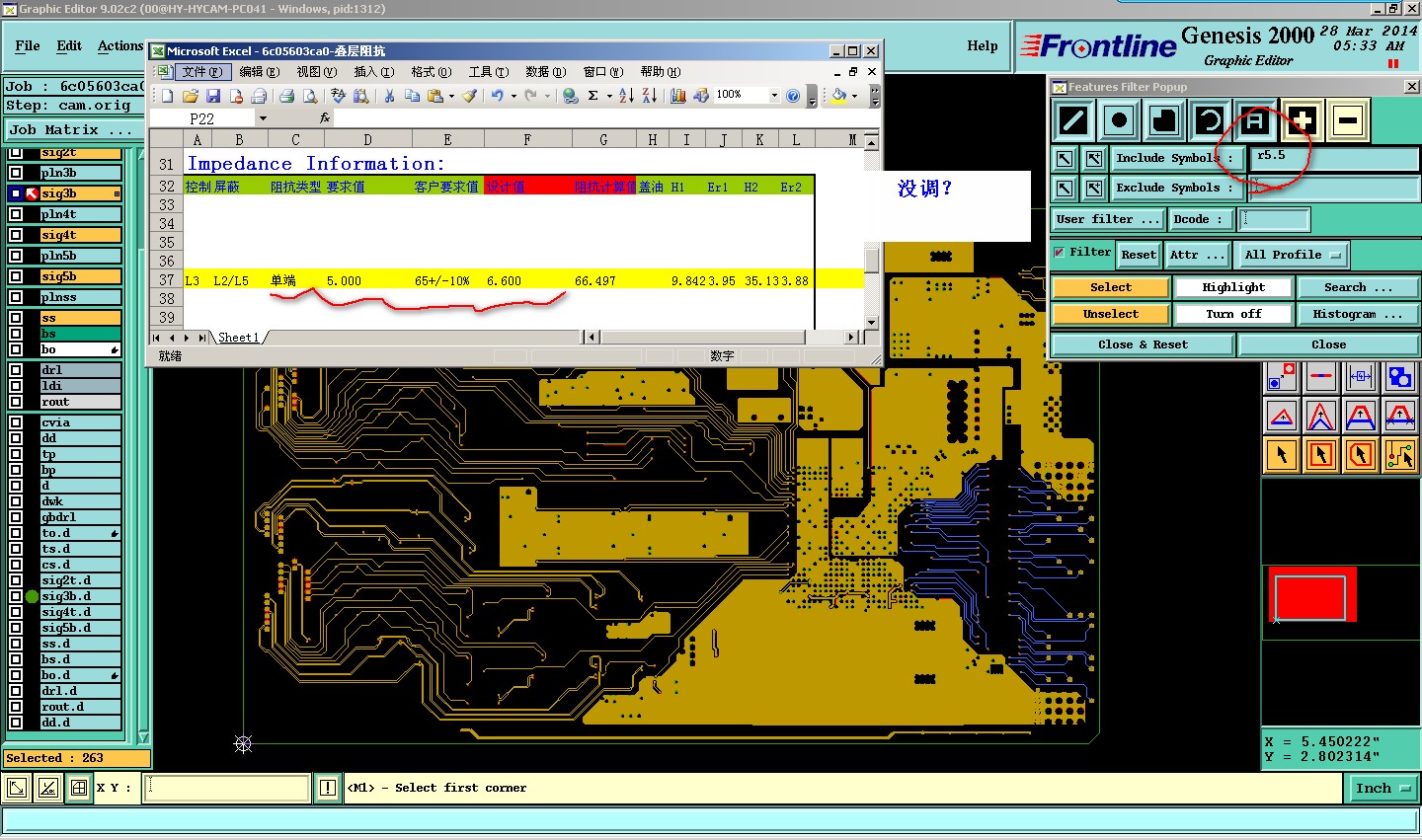
Task: Click pick-symbol arrow beside Include Symbols
Action: tap(1064, 158)
